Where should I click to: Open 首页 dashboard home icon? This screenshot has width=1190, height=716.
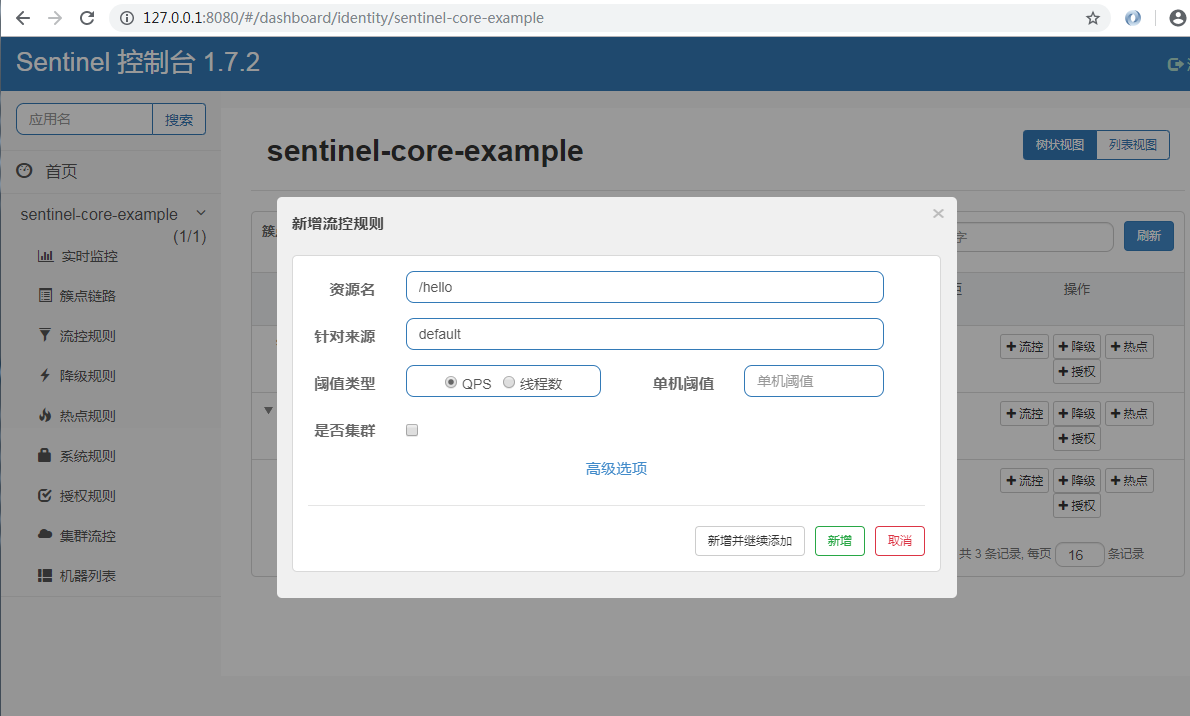pos(24,171)
